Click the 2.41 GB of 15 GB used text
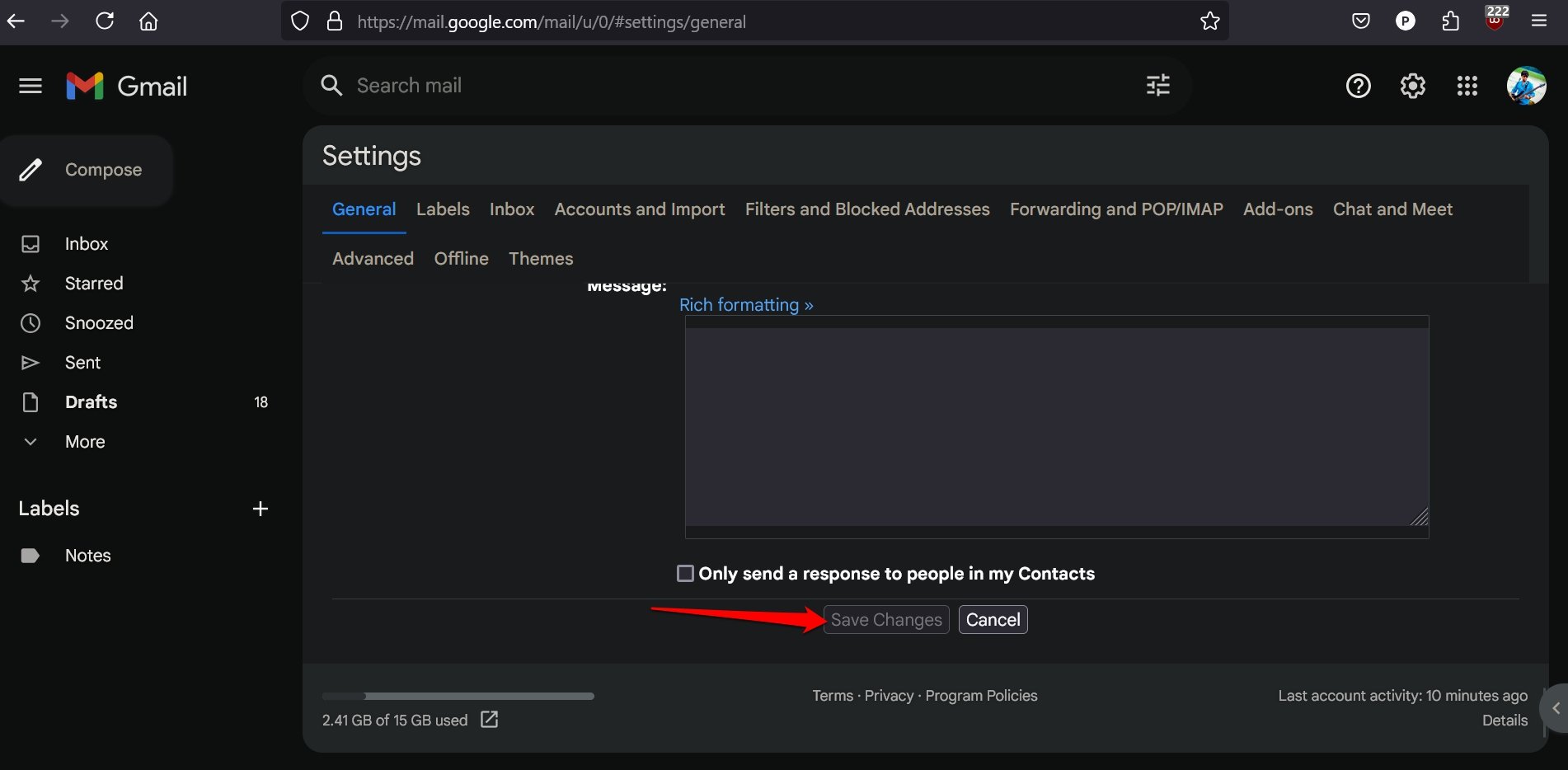Image resolution: width=1568 pixels, height=770 pixels. (395, 721)
